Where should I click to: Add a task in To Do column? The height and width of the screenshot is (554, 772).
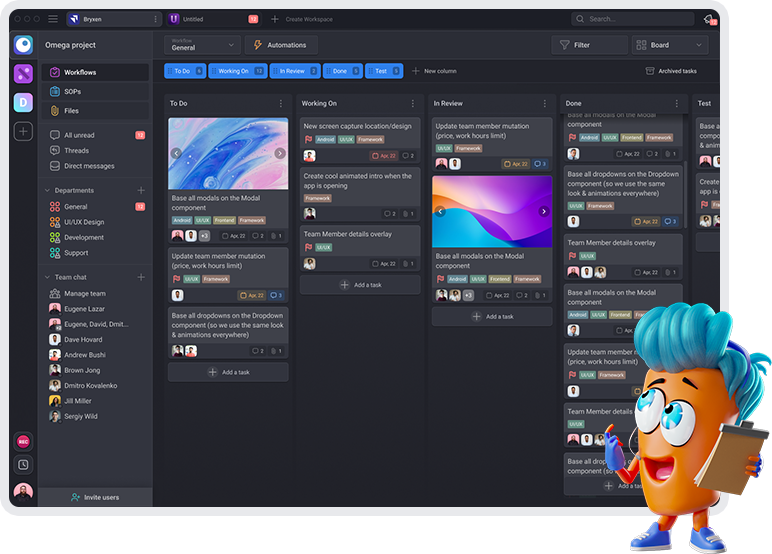228,372
